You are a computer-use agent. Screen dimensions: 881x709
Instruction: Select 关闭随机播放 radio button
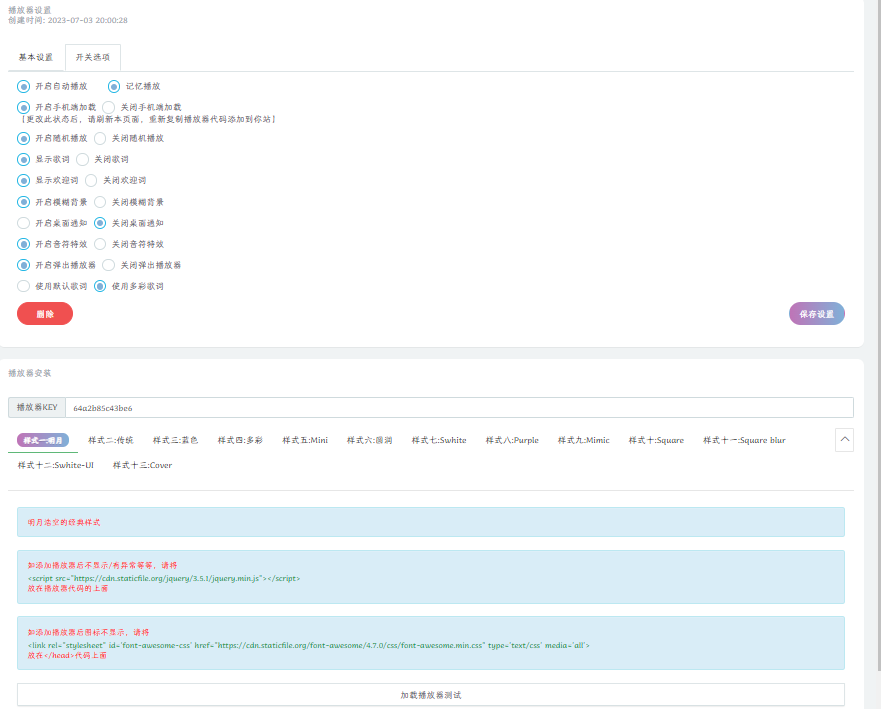coord(100,138)
